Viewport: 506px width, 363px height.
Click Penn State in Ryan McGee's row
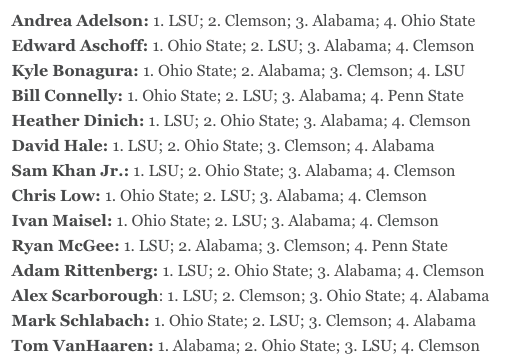click(x=410, y=246)
